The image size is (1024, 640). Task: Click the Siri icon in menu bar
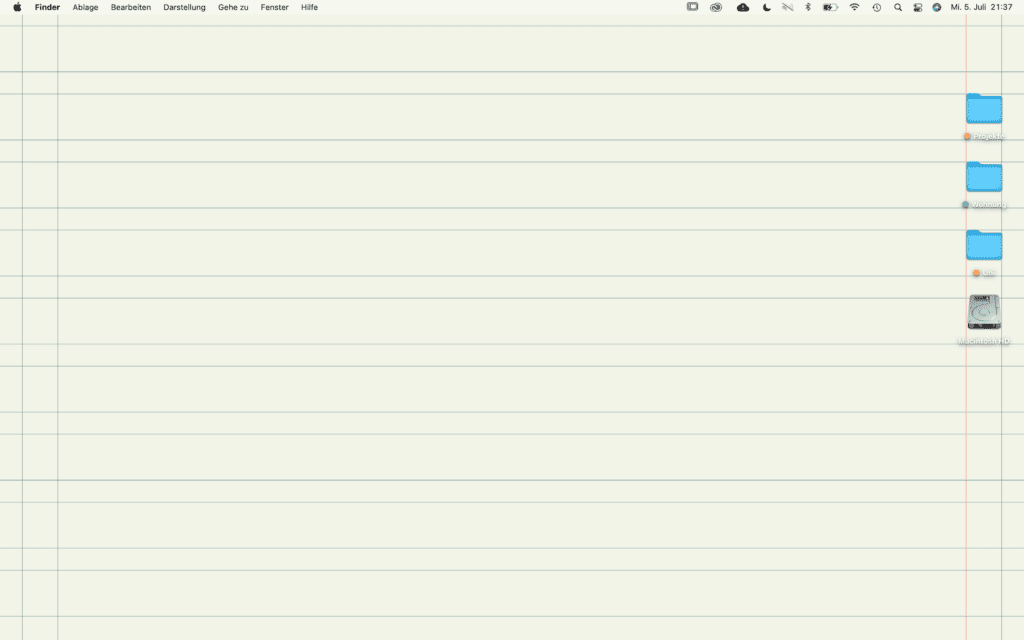click(937, 7)
